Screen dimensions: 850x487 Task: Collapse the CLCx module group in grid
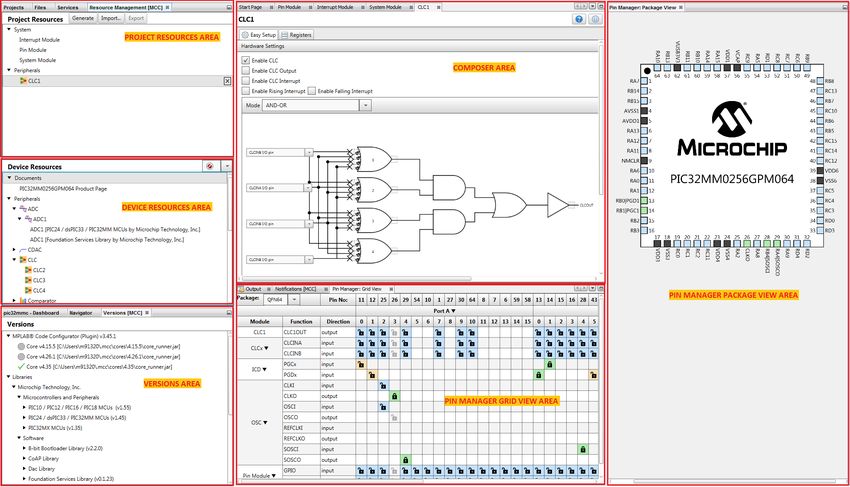pyautogui.click(x=266, y=348)
